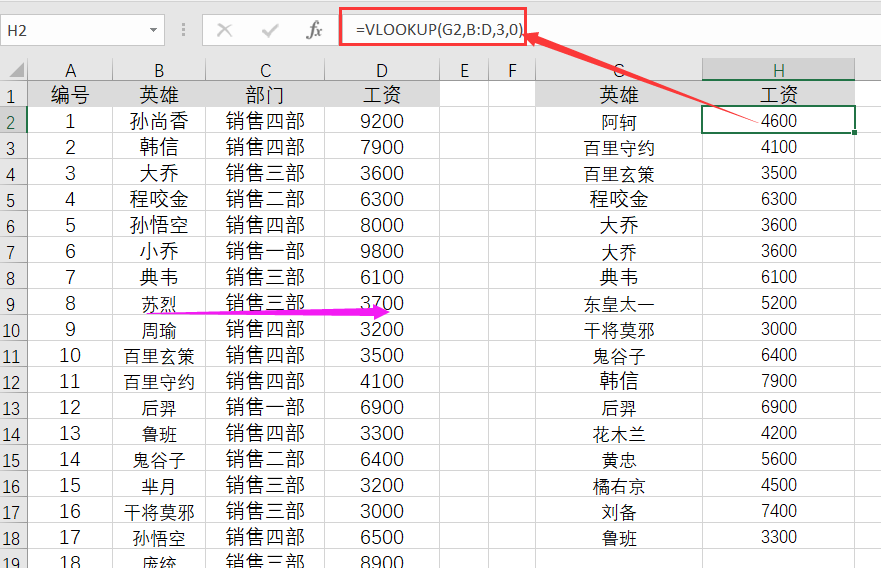
Task: Expand the Name Box dropdown arrow
Action: (x=153, y=30)
